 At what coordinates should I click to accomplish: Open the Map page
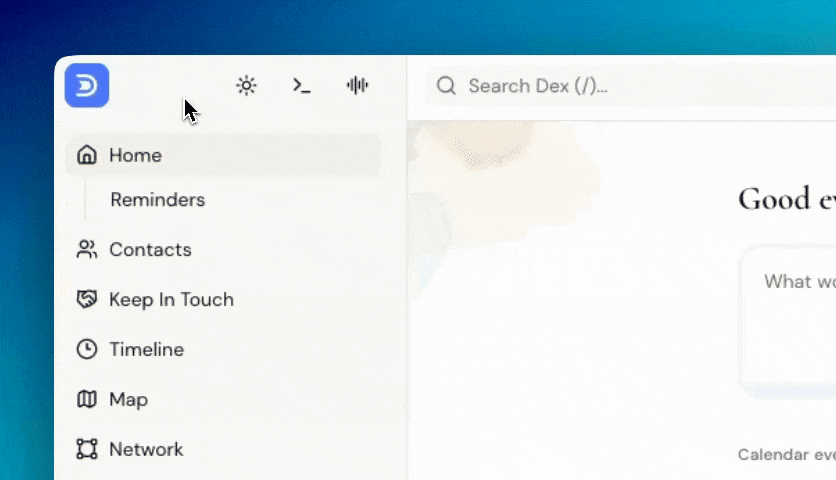pyautogui.click(x=128, y=399)
